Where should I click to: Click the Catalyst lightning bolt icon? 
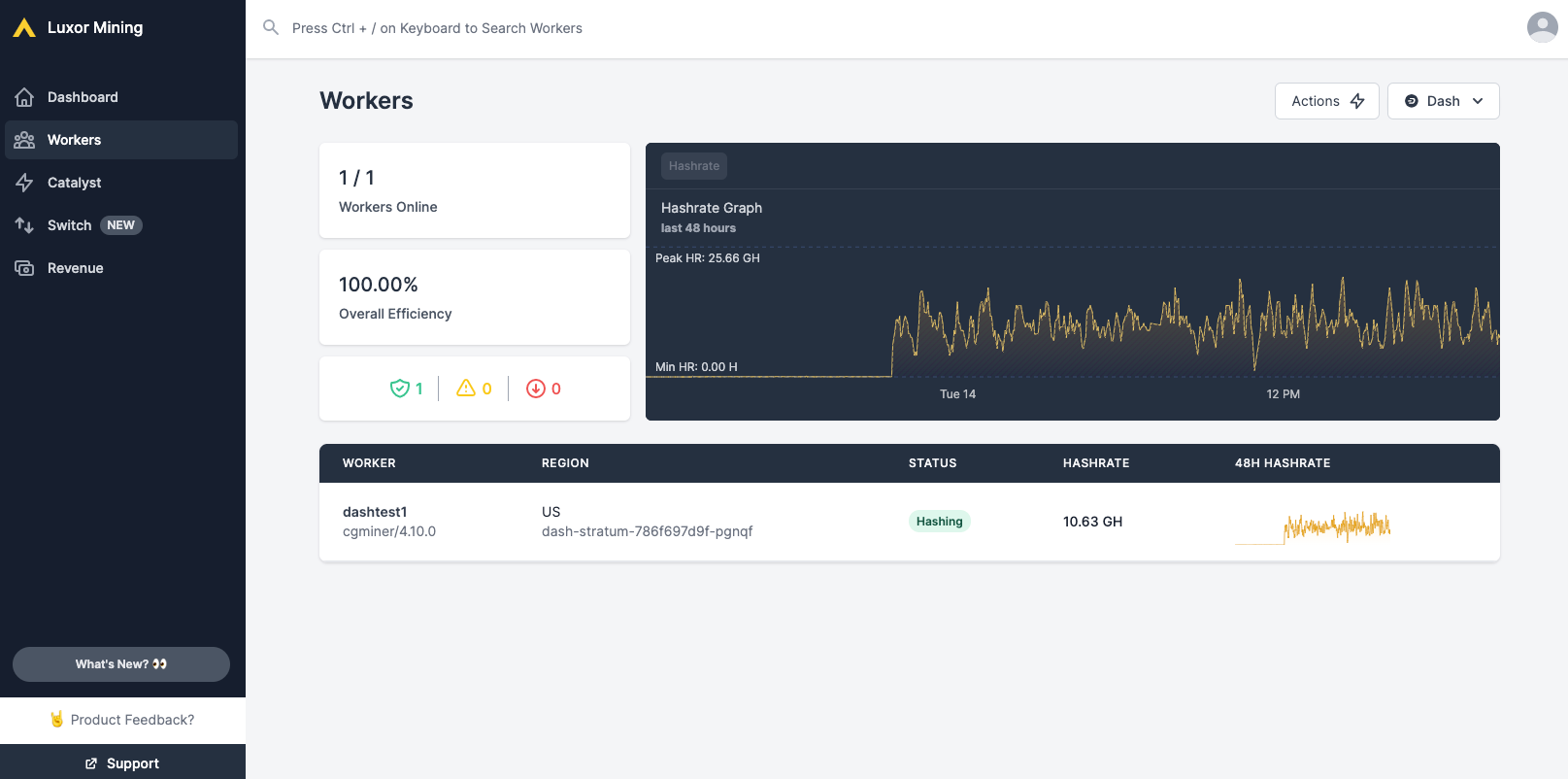coord(24,183)
